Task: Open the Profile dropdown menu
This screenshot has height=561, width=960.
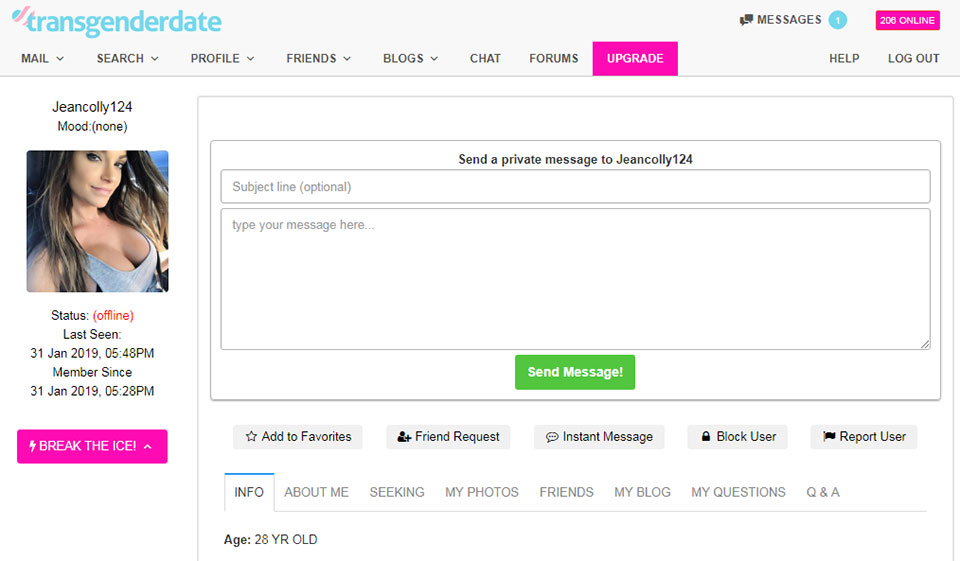Action: pyautogui.click(x=222, y=58)
